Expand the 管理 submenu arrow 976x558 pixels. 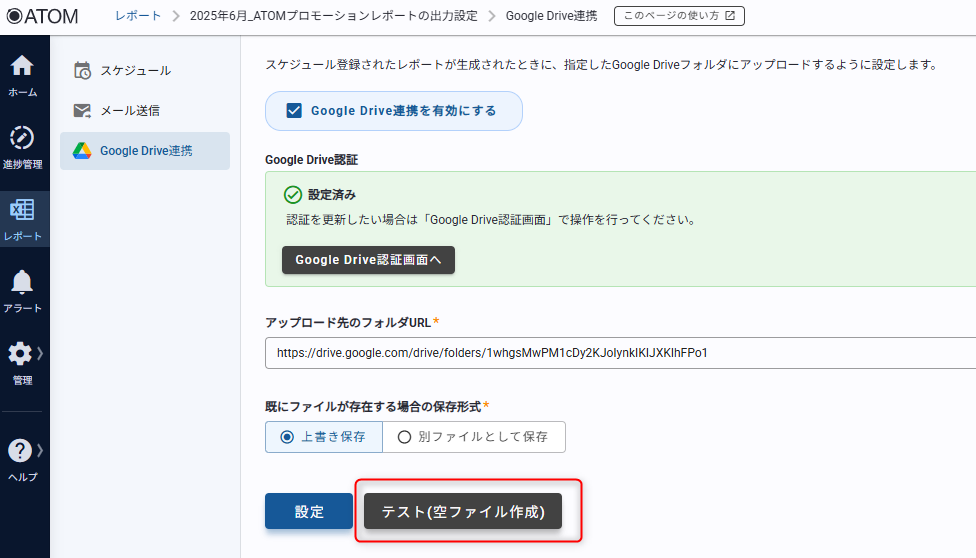tap(40, 354)
